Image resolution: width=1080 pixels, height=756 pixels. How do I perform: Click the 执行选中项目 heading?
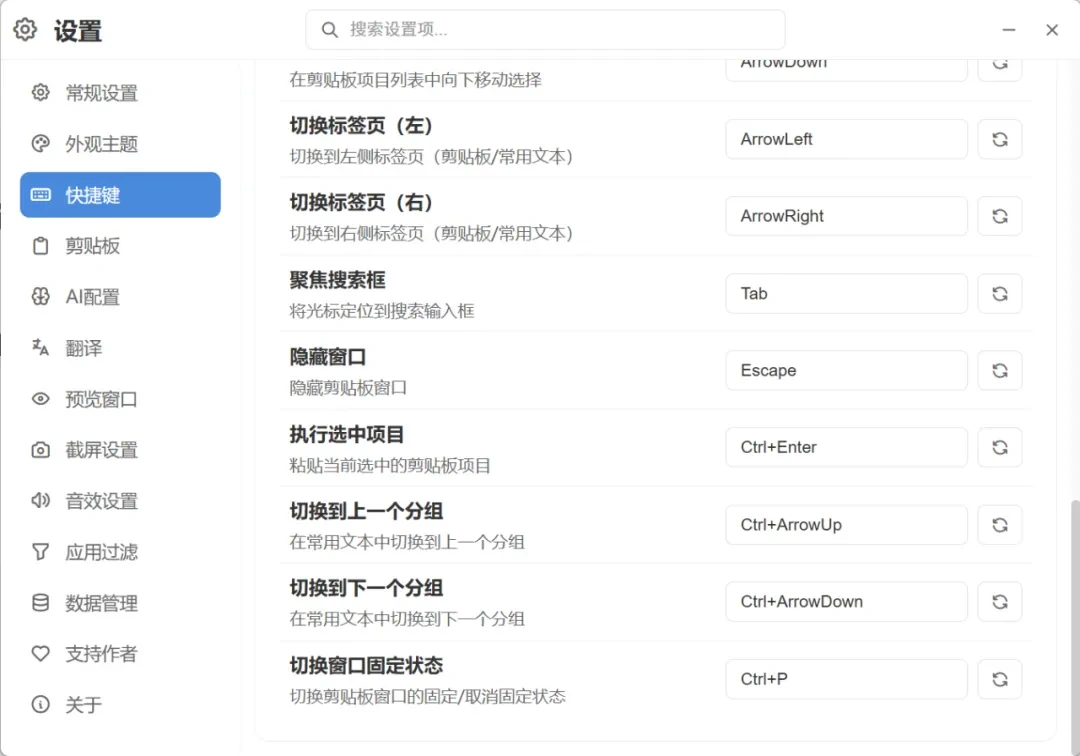click(x=346, y=434)
